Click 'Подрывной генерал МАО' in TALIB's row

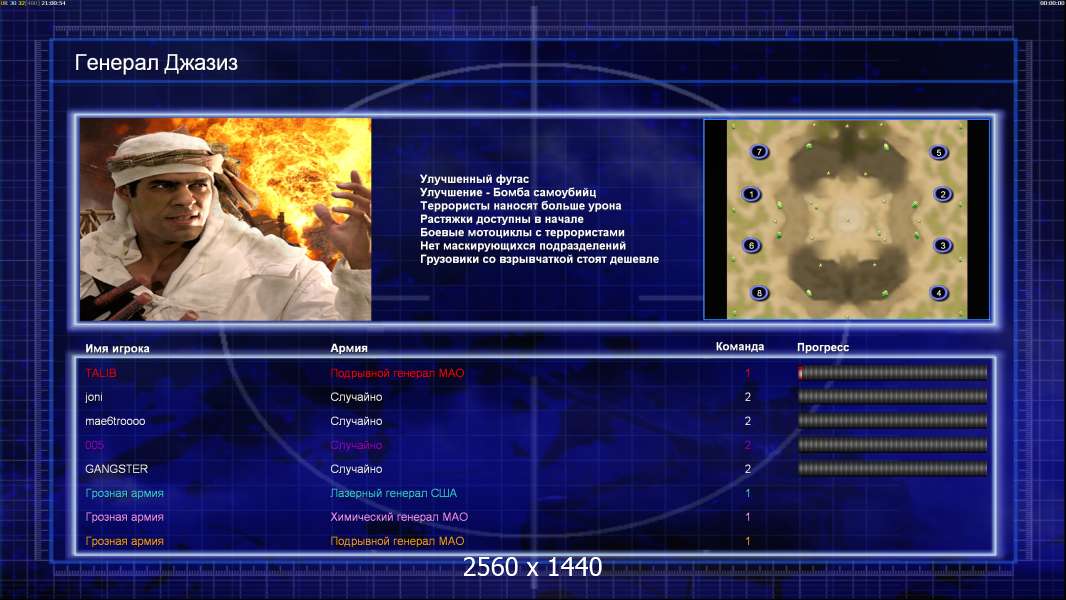tap(397, 373)
